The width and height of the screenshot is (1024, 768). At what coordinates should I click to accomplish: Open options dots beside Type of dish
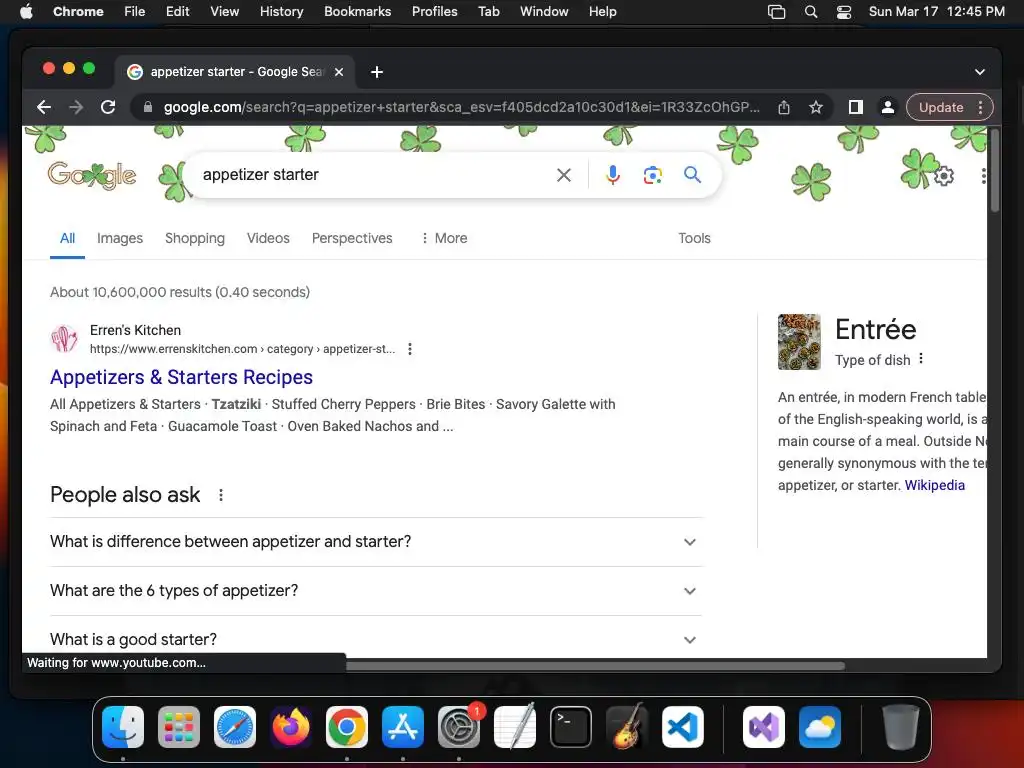point(921,359)
